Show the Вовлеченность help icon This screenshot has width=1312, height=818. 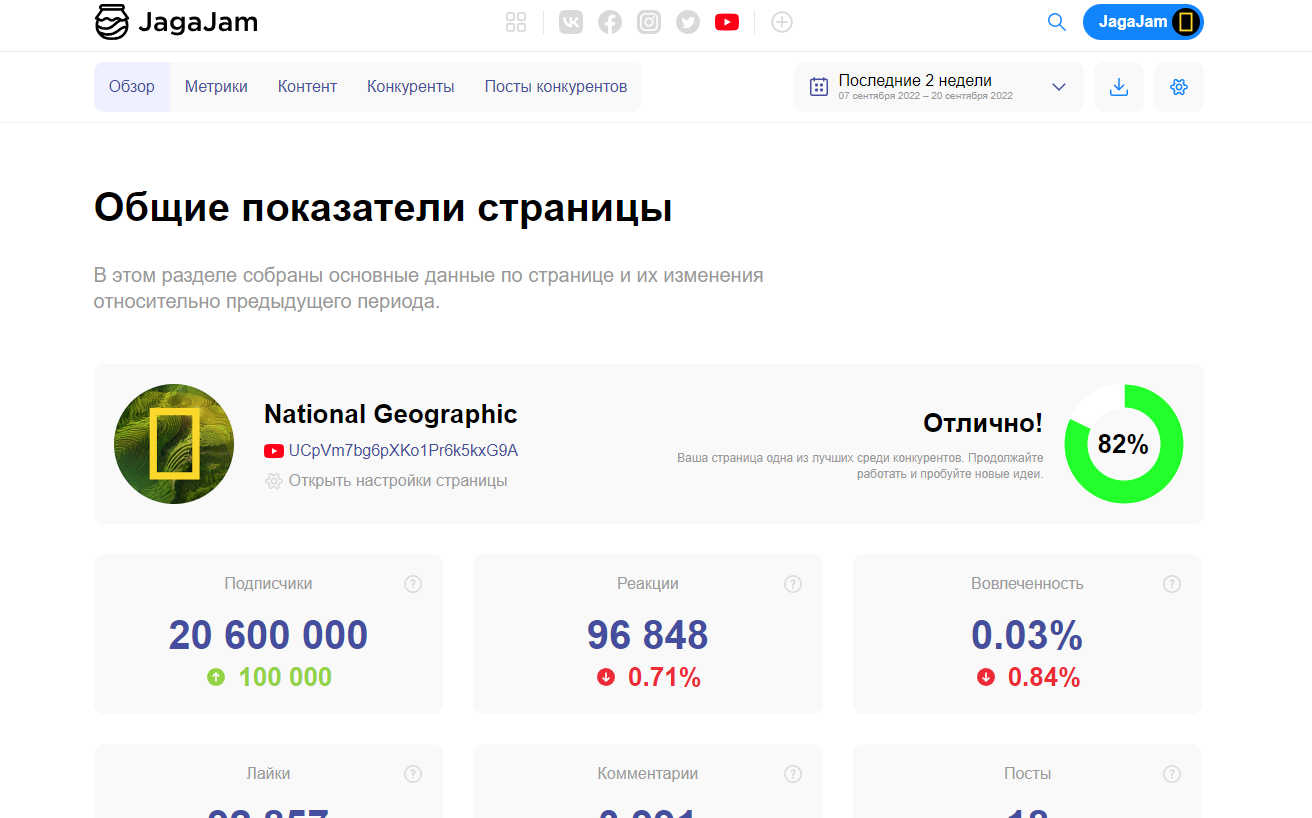[1171, 583]
